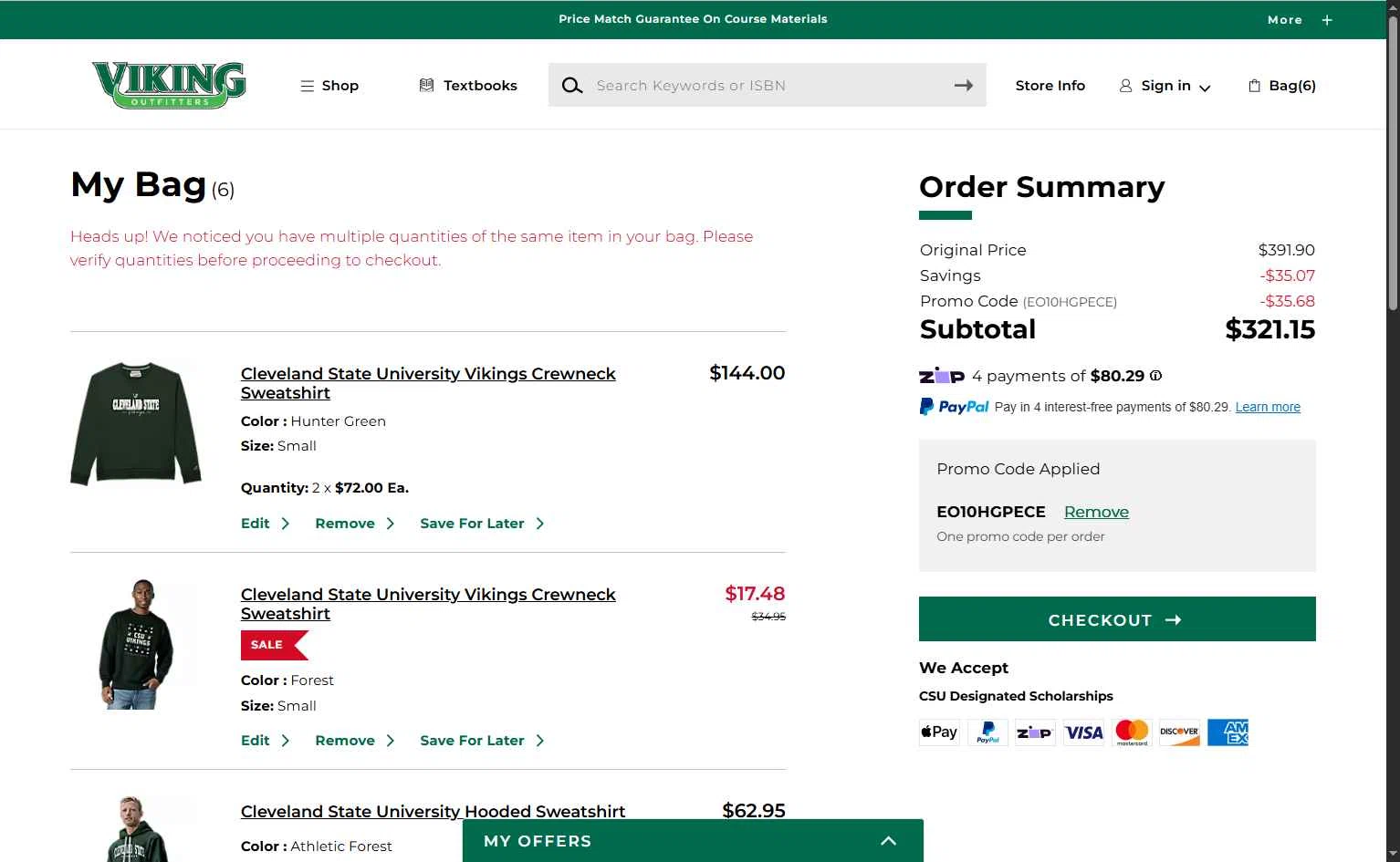This screenshot has width=1400, height=862.
Task: Remove promo code EO10HGPECE
Action: (x=1096, y=512)
